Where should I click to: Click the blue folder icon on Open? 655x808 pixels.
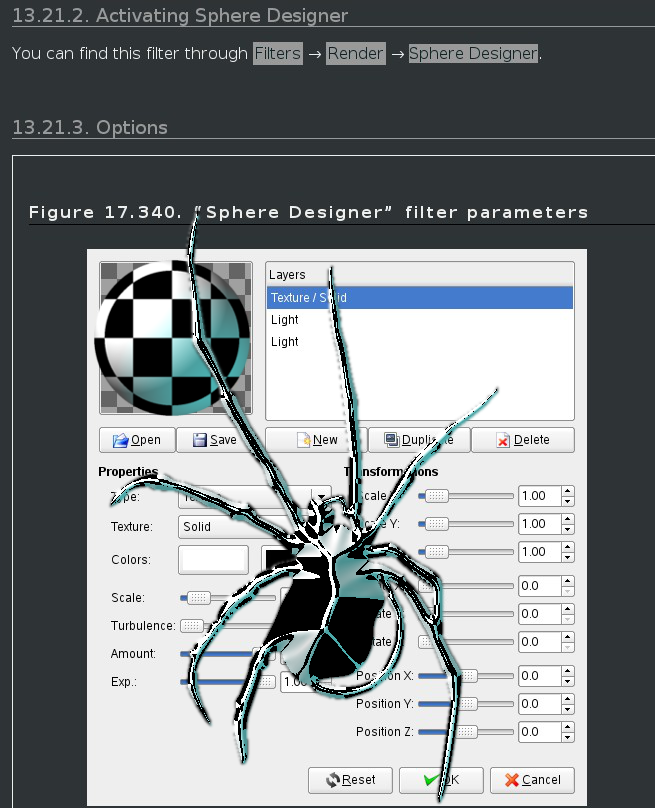(x=120, y=440)
